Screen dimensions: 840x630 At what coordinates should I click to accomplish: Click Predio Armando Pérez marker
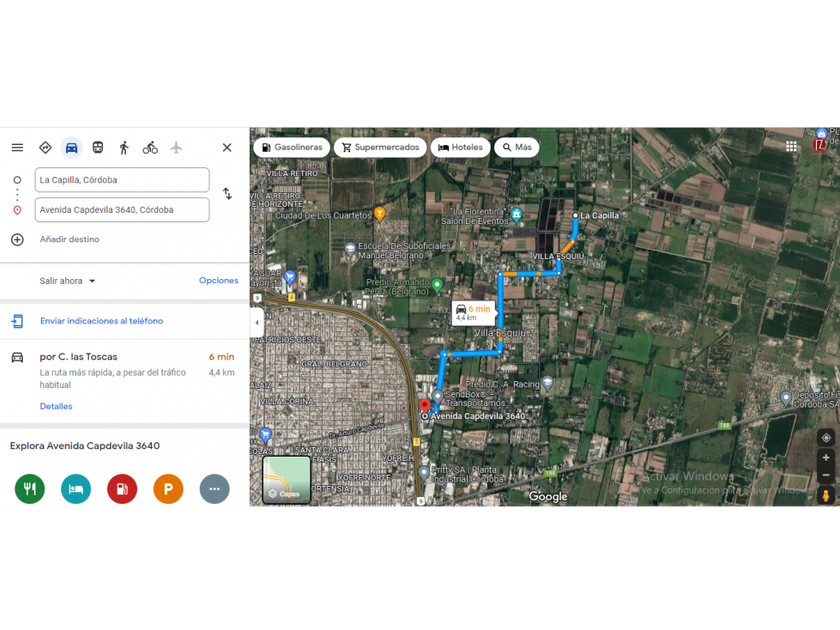point(438,286)
